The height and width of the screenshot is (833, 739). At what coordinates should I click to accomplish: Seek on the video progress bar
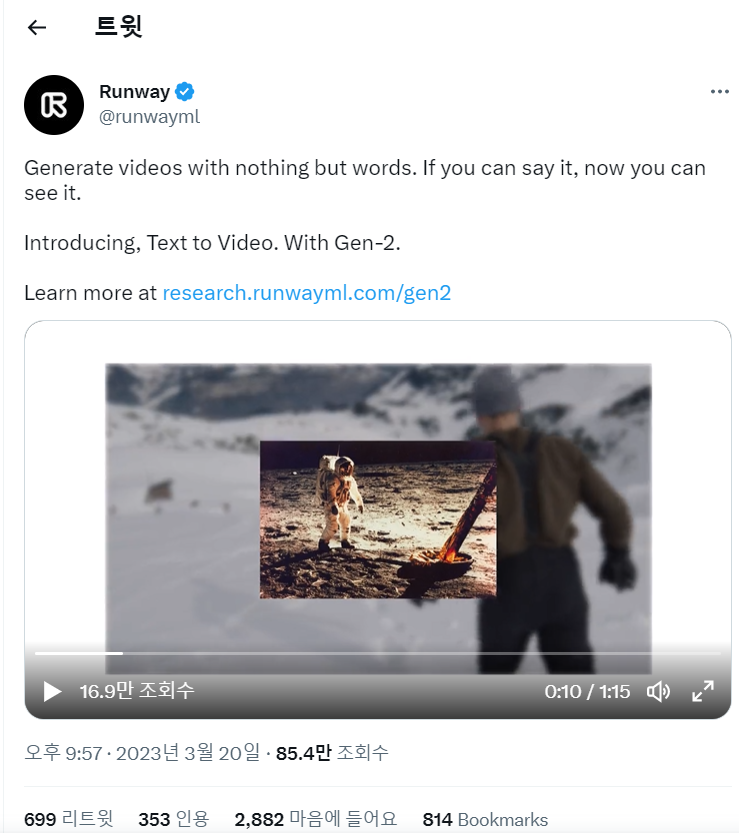[378, 653]
